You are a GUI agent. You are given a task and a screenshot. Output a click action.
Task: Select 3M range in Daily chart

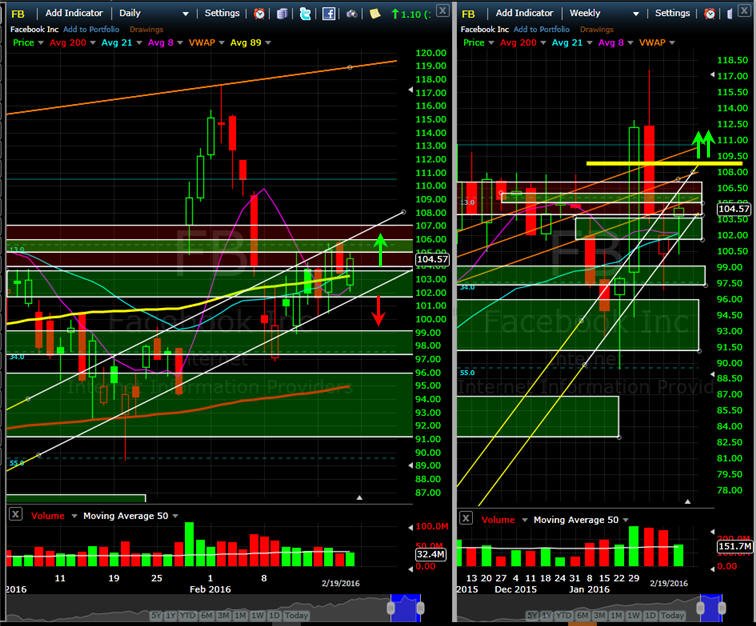(x=224, y=616)
